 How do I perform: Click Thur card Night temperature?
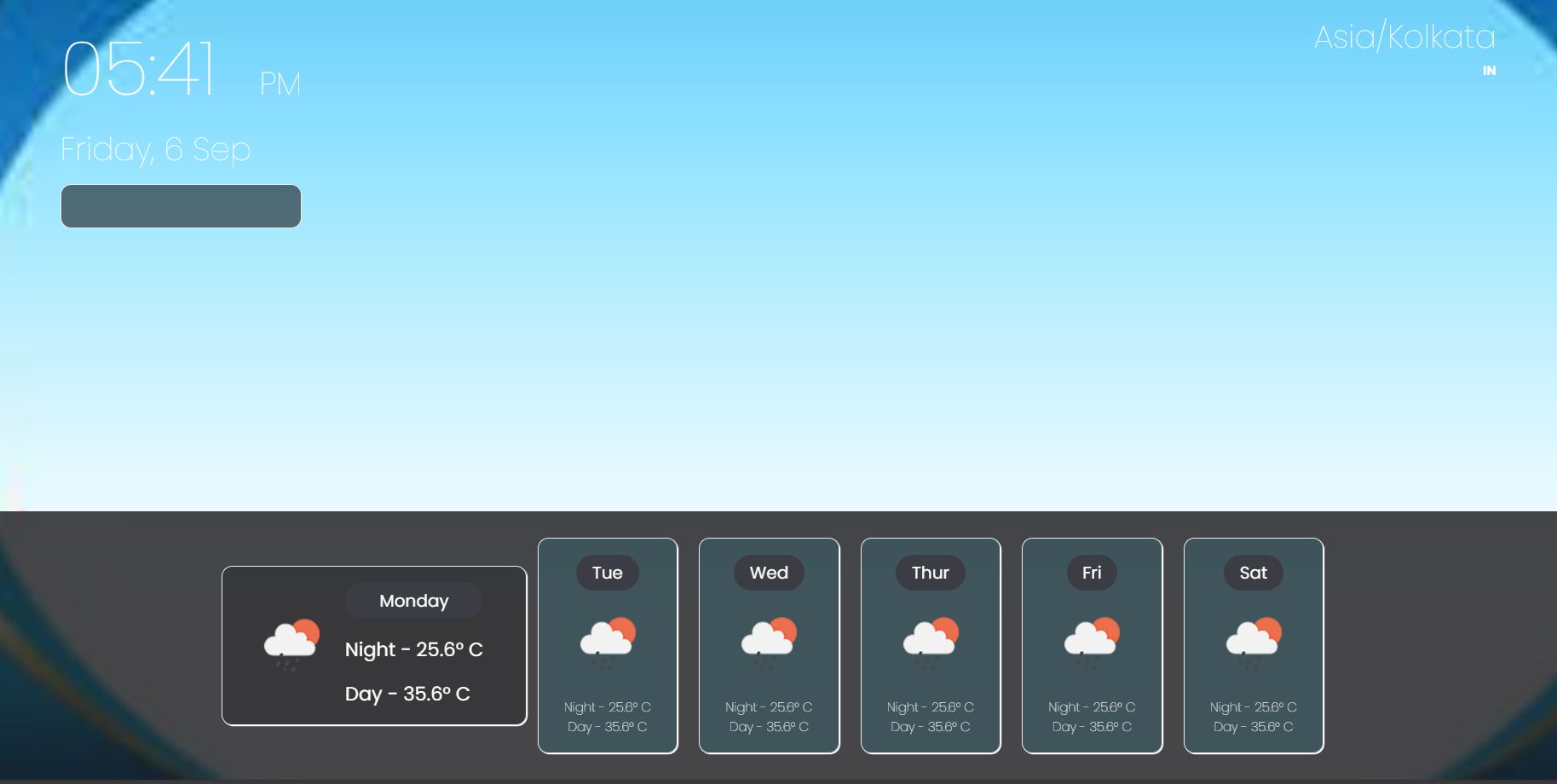click(931, 707)
